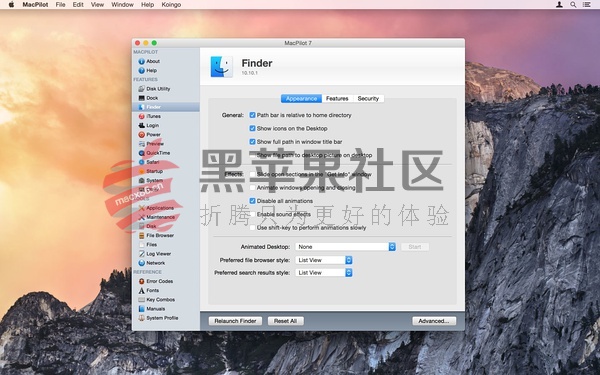600x375 pixels.
Task: Click the MacPilot 7 window title
Action: [298, 43]
